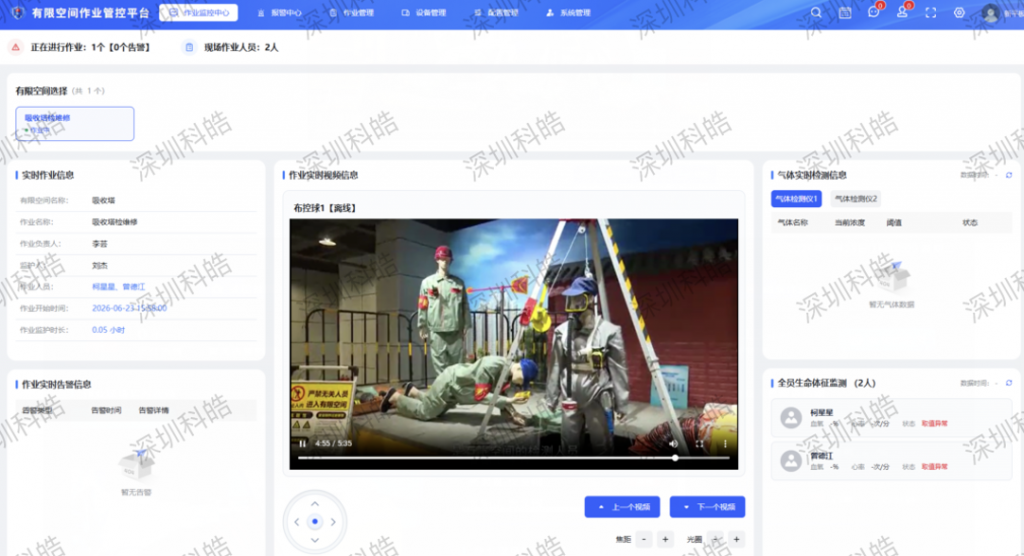The height and width of the screenshot is (556, 1024).
Task: Click the 刘杰 guardian name value
Action: click(x=99, y=265)
